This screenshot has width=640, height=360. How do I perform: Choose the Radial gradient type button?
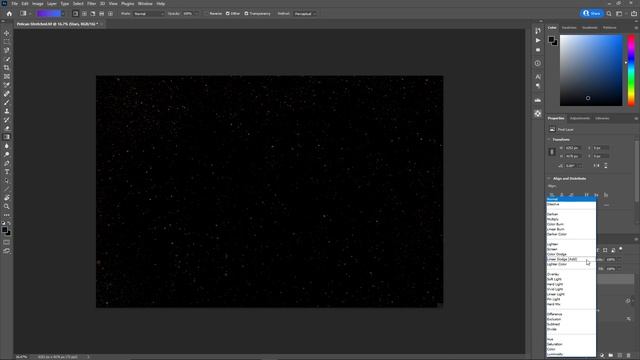[x=84, y=13]
